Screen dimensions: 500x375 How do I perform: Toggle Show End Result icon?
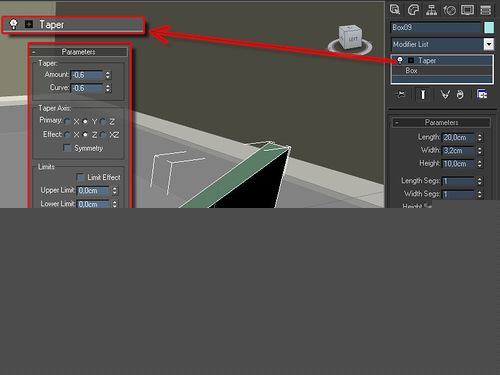point(423,95)
